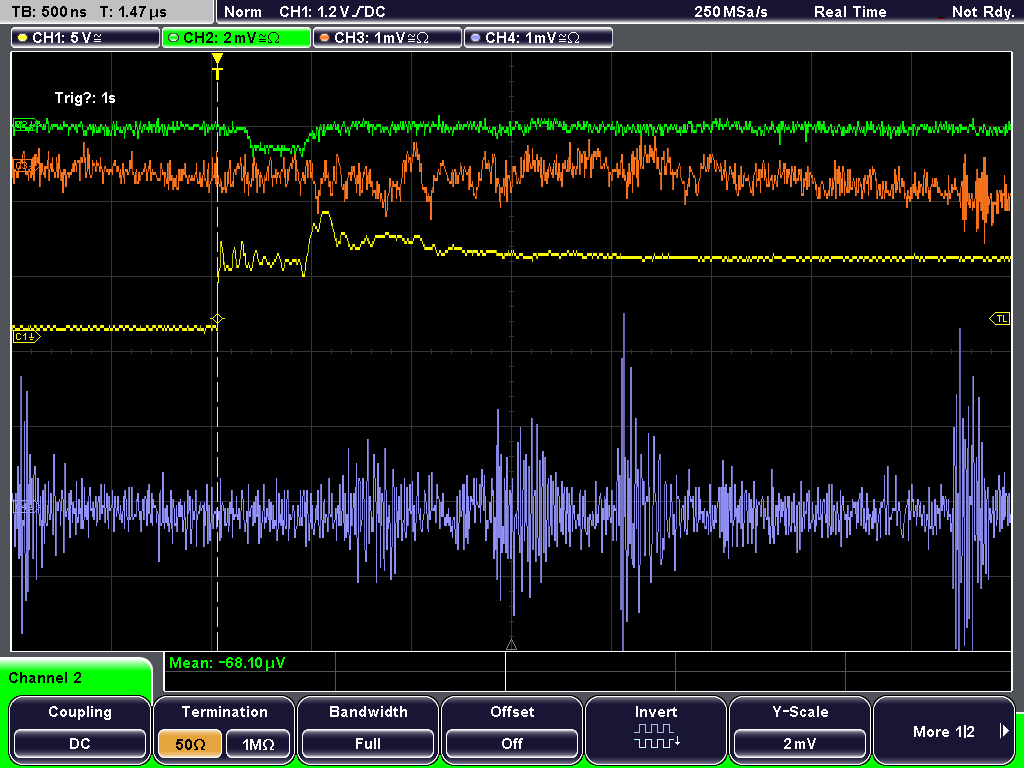This screenshot has width=1024, height=768.
Task: Click the yellow CH1 color dot
Action: click(x=23, y=38)
